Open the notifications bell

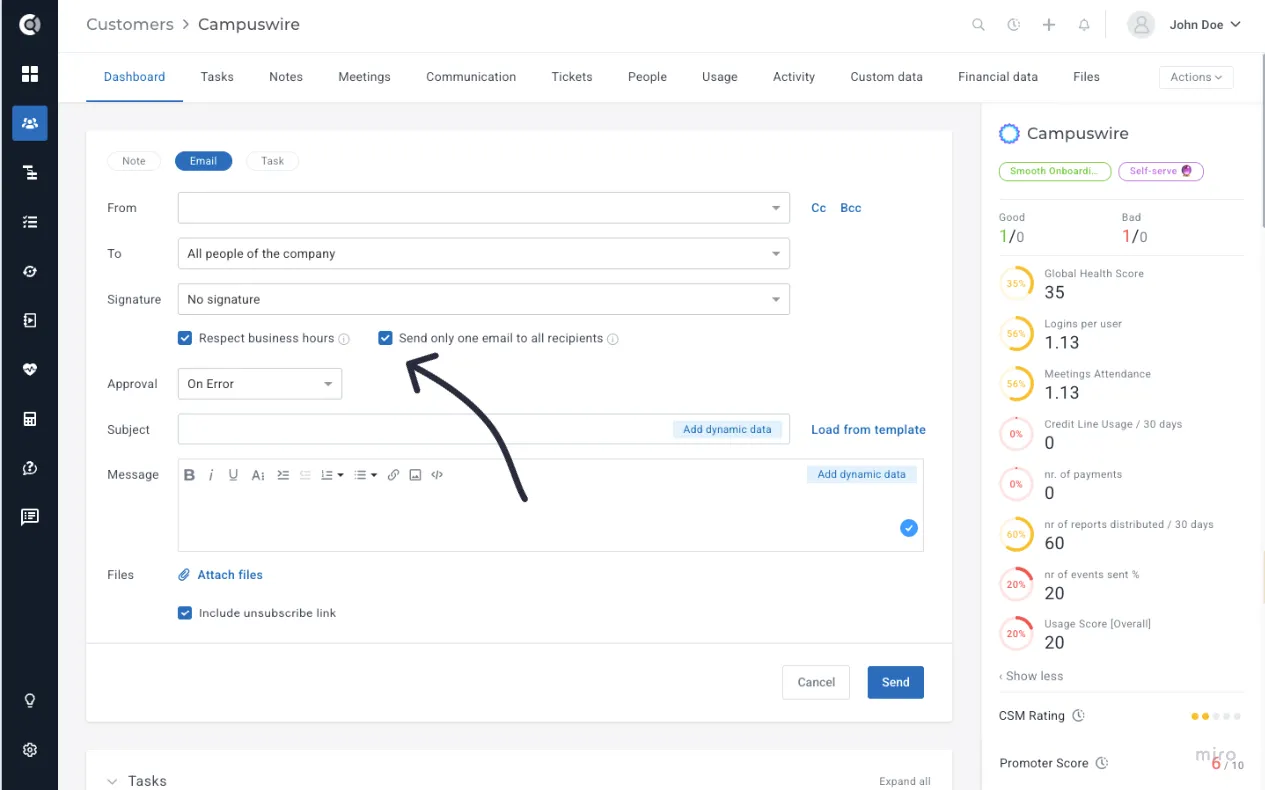point(1084,25)
